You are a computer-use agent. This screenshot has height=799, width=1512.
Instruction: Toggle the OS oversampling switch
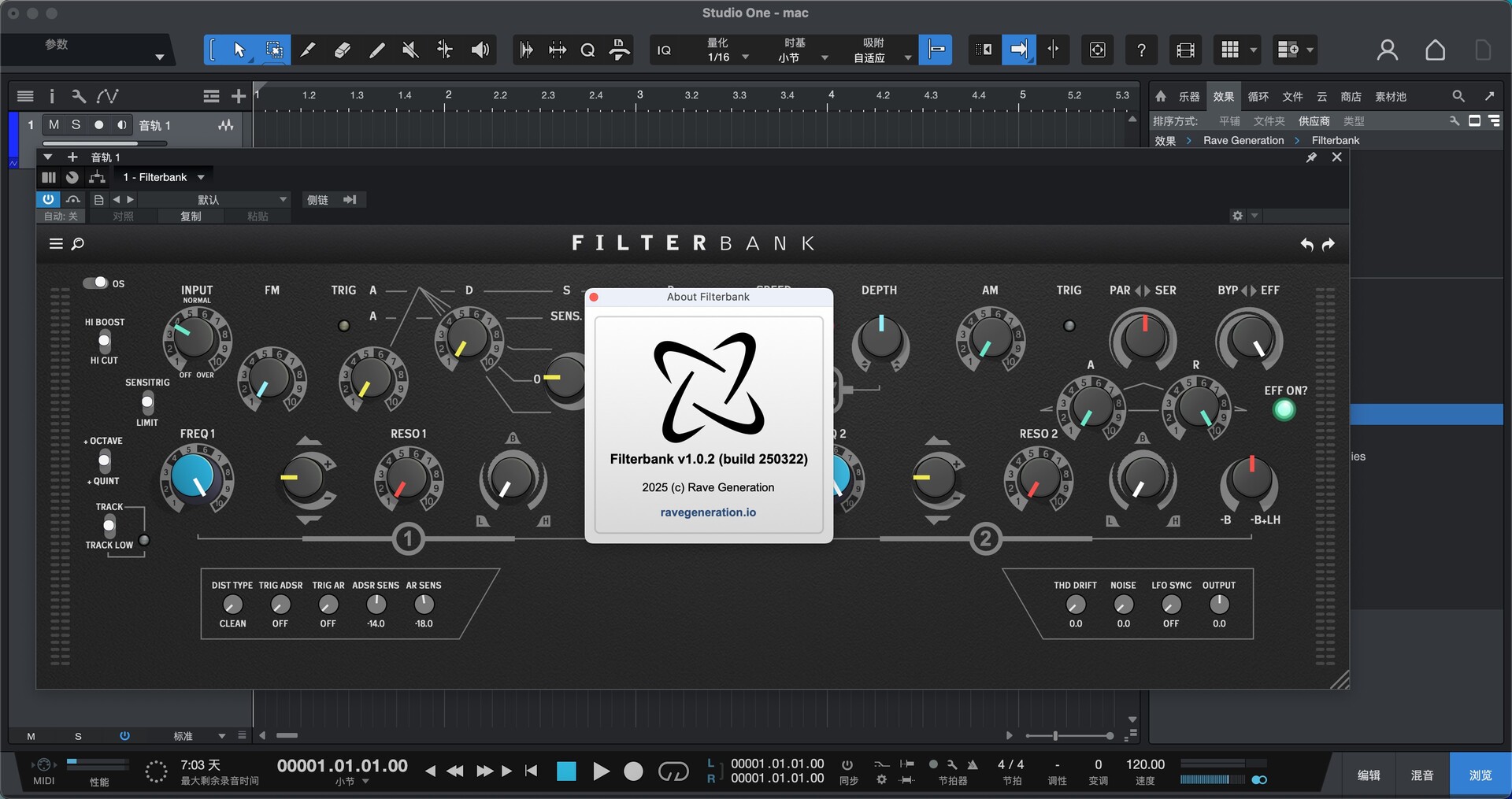pos(95,283)
